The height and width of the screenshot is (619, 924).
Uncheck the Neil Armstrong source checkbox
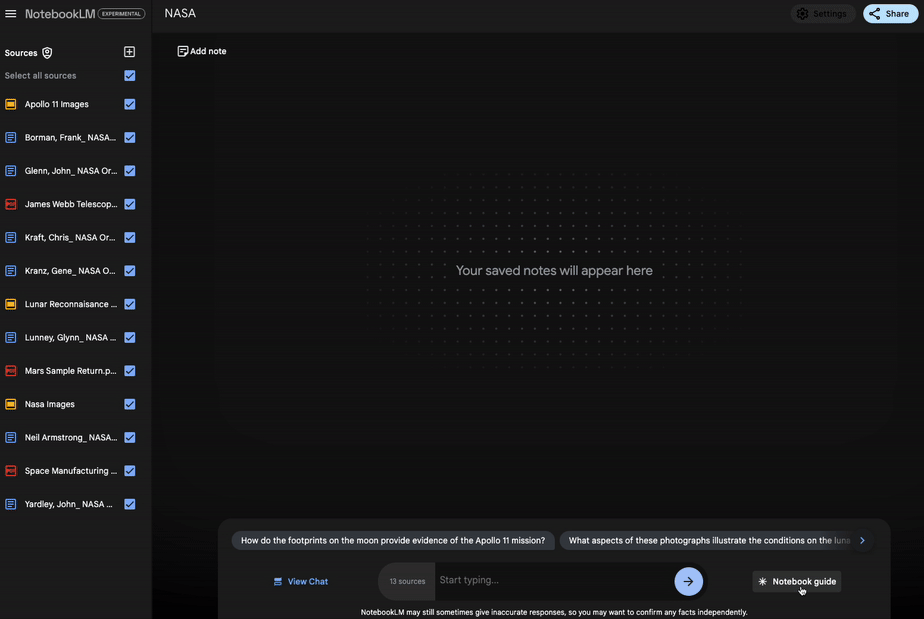(130, 438)
